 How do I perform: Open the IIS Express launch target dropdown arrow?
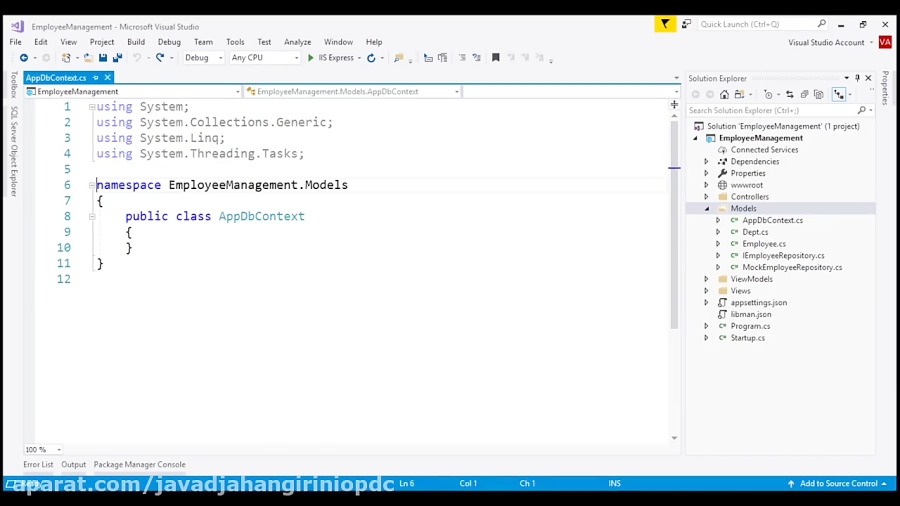(359, 58)
